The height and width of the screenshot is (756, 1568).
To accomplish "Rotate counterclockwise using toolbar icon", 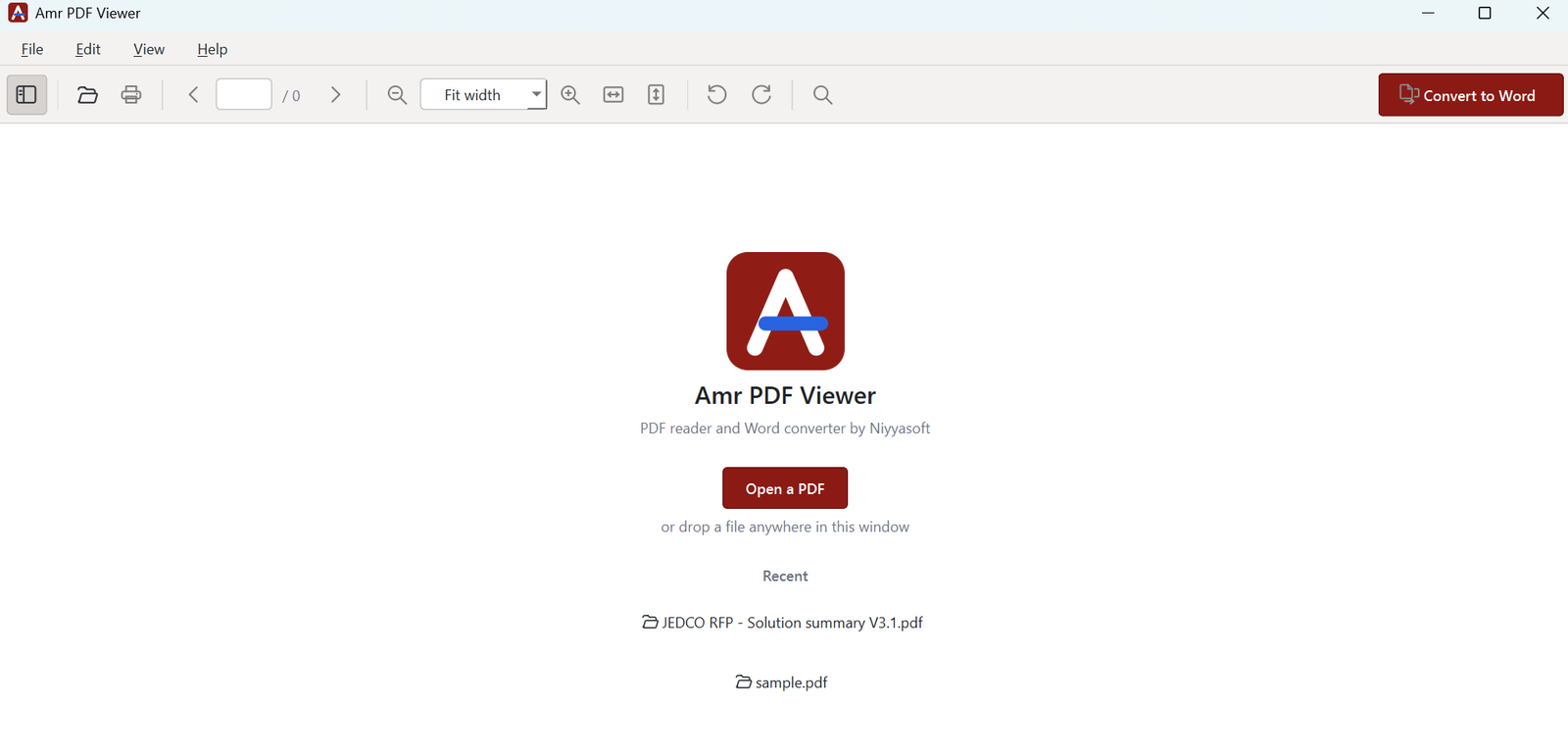I will [717, 95].
